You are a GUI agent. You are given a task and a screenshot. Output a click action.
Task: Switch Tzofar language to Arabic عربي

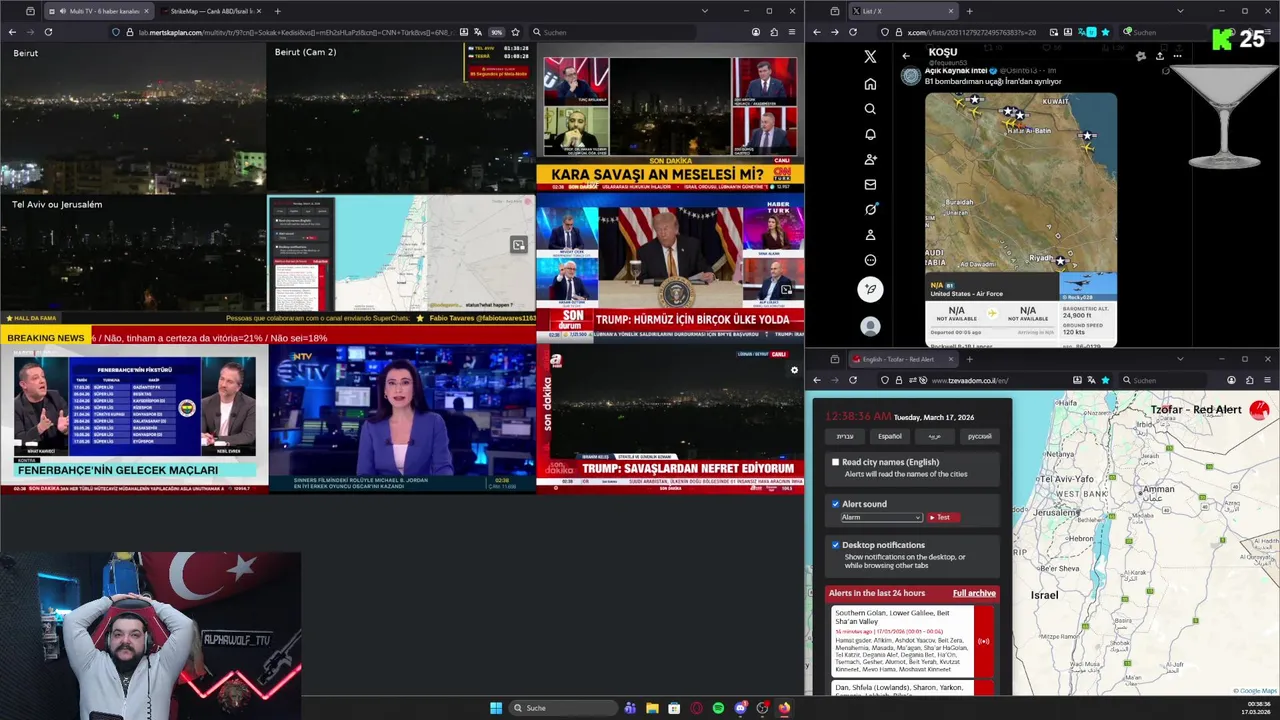935,436
